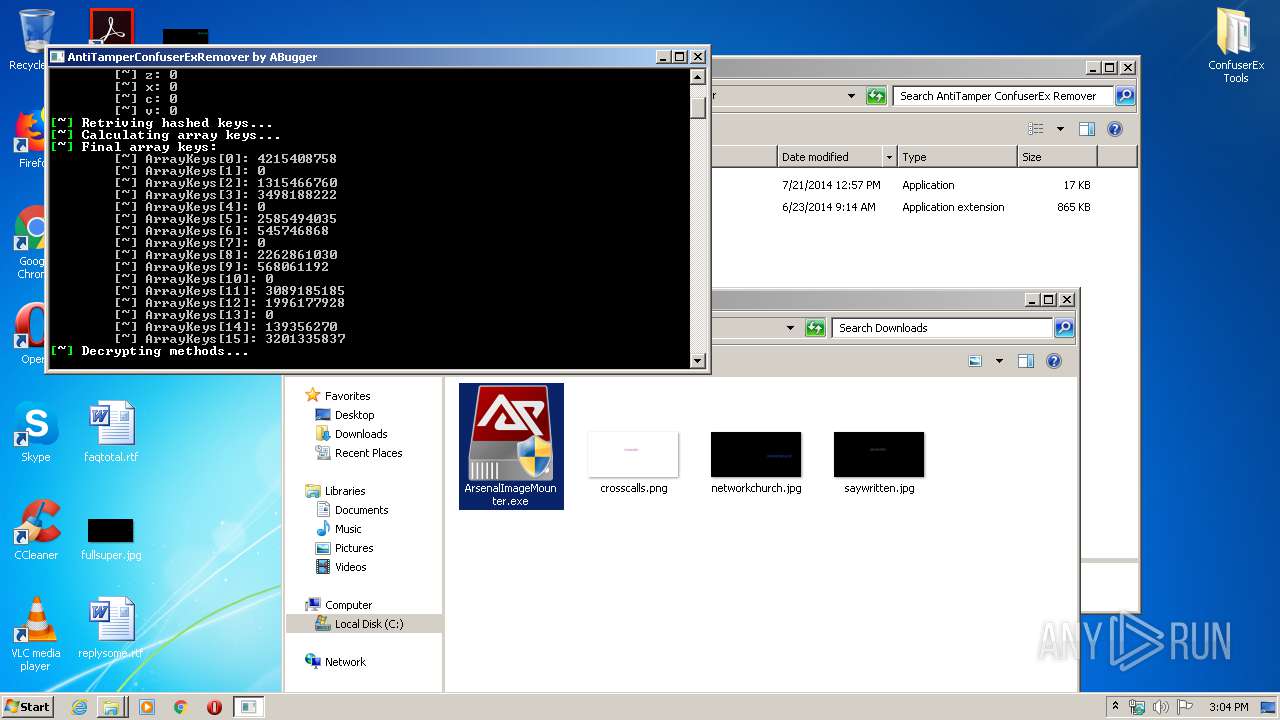
Task: Open the Documents library
Action: pos(361,510)
